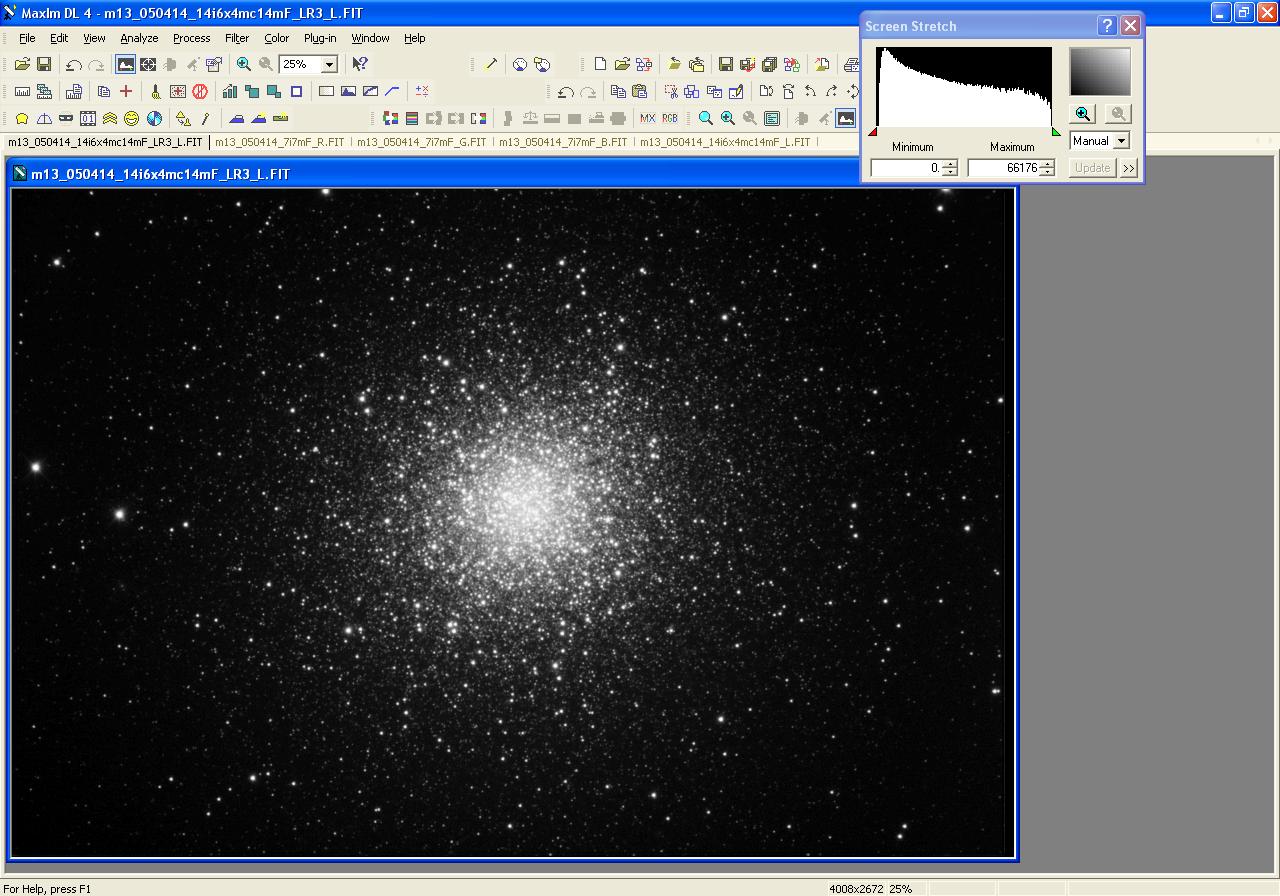Expand Screen Stretch with >> button

pyautogui.click(x=1129, y=168)
